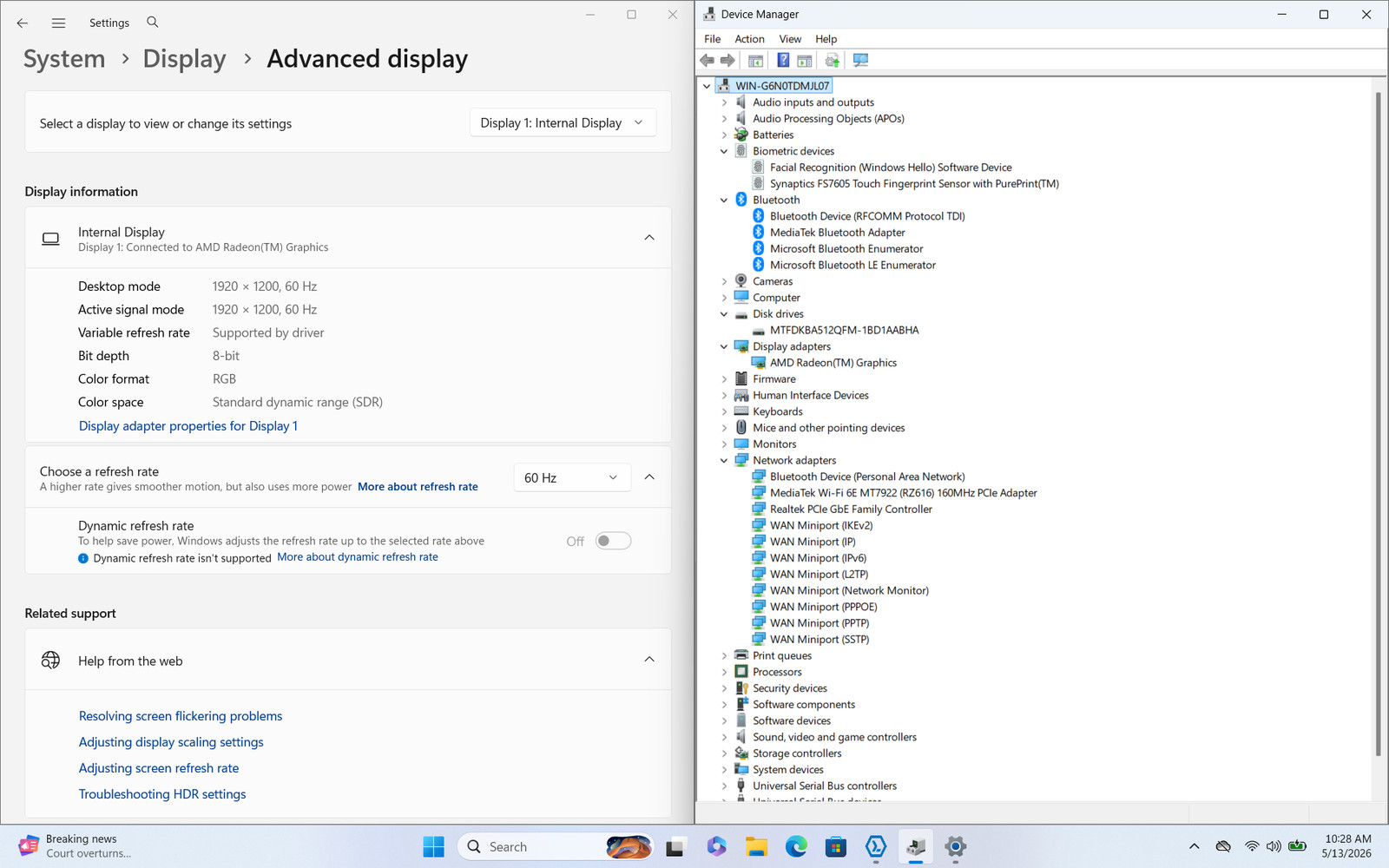Open the View menu in Device Manager
The image size is (1389, 868).
coord(790,39)
